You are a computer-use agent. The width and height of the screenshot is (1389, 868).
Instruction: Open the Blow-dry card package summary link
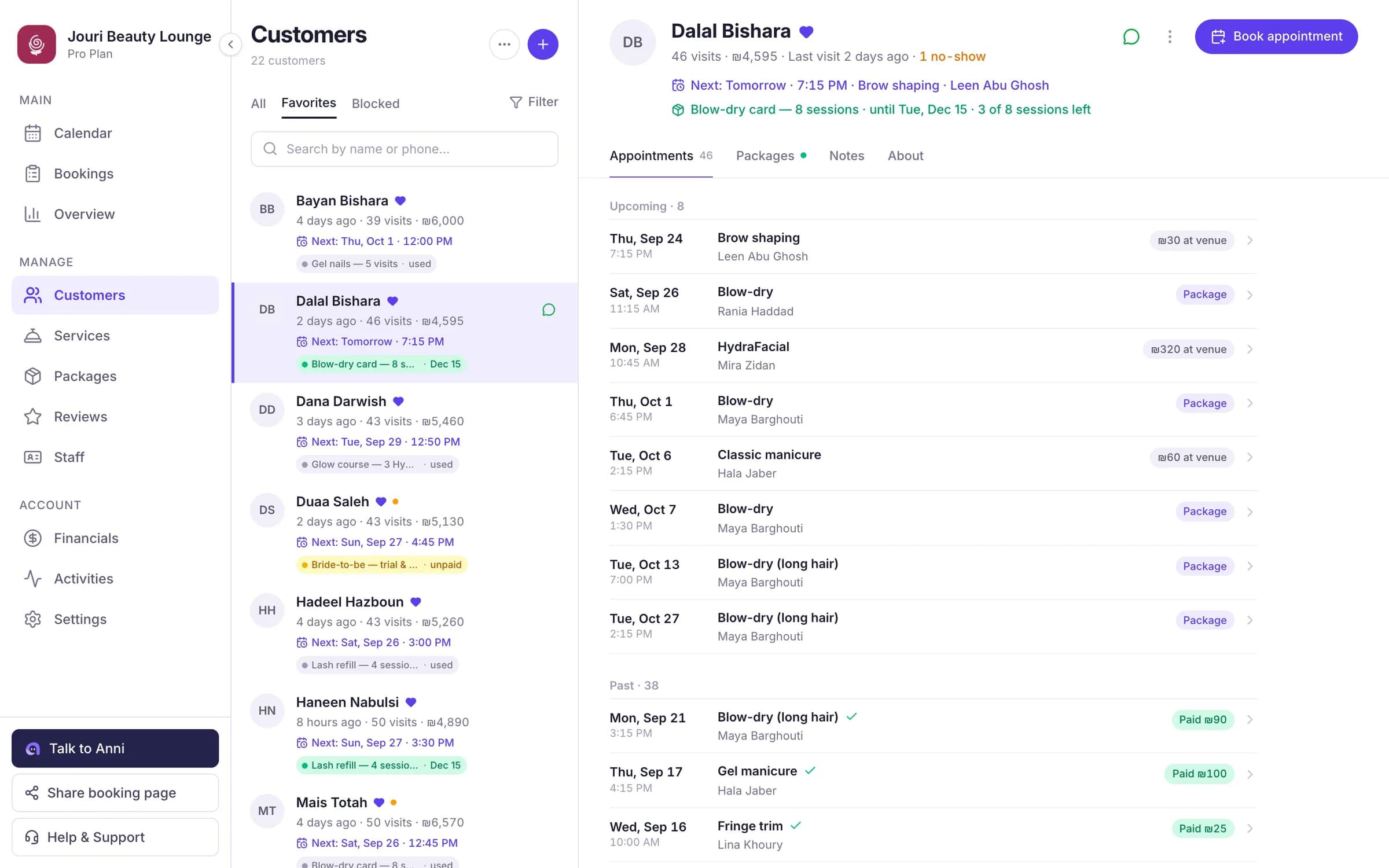(x=881, y=109)
